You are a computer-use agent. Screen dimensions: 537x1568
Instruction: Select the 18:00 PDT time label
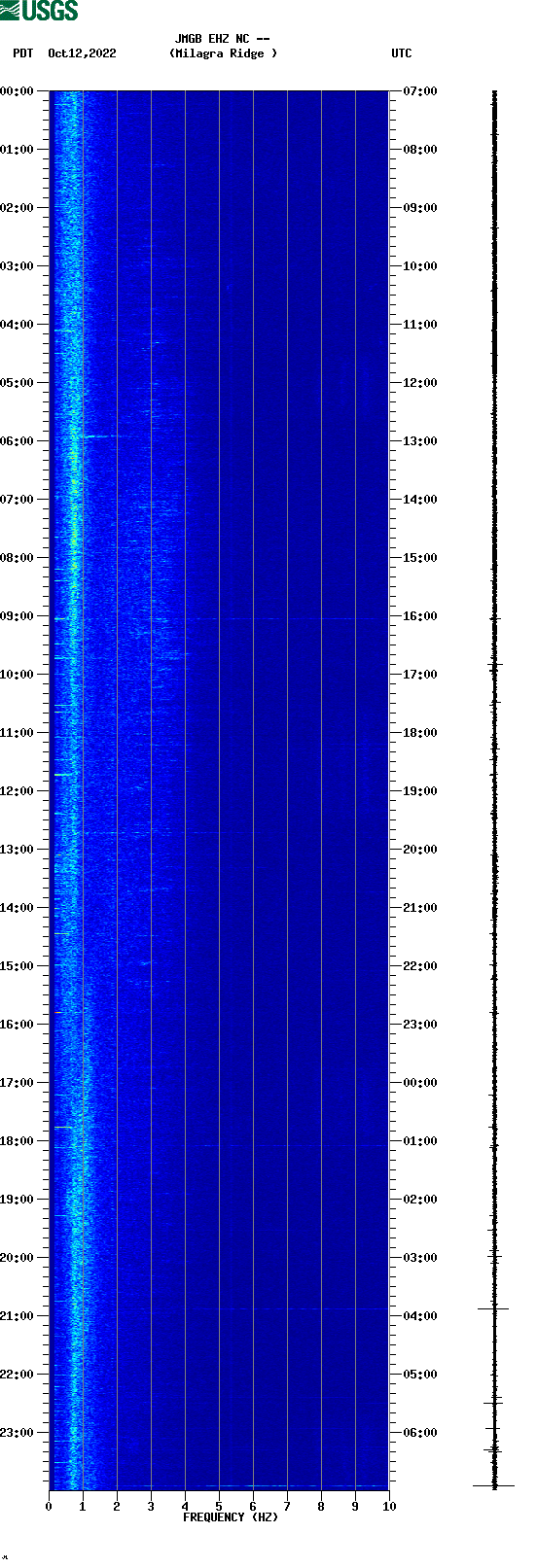tap(17, 1141)
